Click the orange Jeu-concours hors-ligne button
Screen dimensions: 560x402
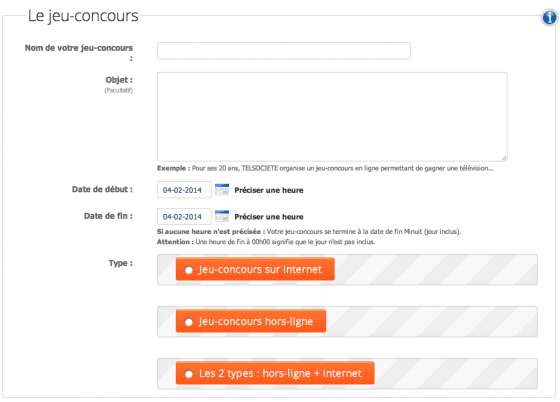click(x=251, y=321)
